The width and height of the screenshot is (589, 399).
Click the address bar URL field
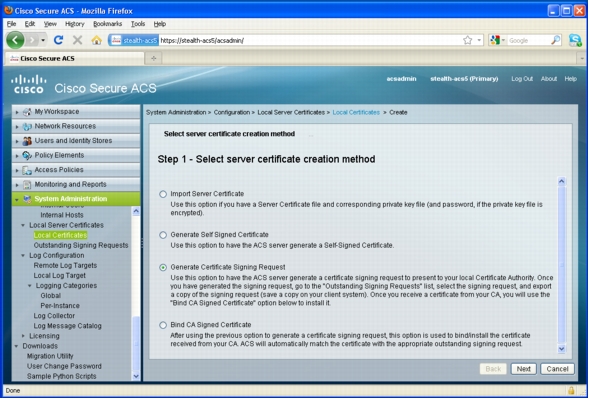click(310, 40)
